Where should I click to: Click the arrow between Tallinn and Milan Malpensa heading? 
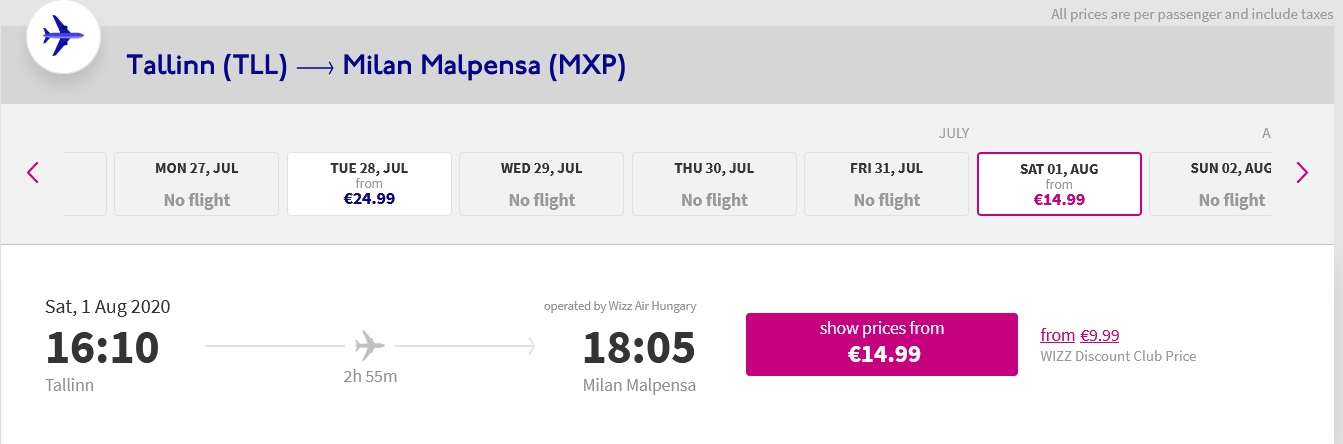tap(315, 67)
